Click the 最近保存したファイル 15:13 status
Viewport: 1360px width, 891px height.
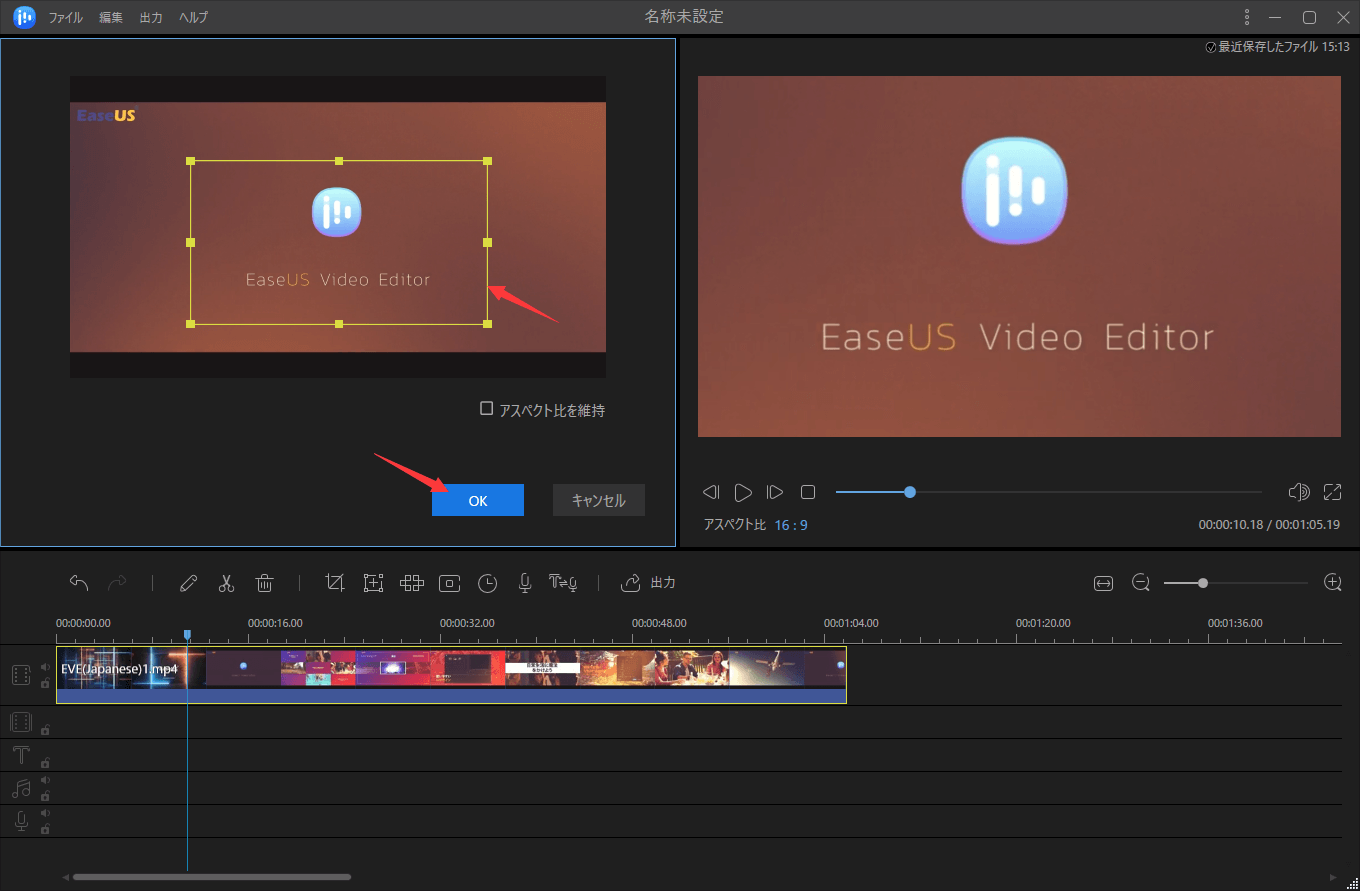(1277, 47)
